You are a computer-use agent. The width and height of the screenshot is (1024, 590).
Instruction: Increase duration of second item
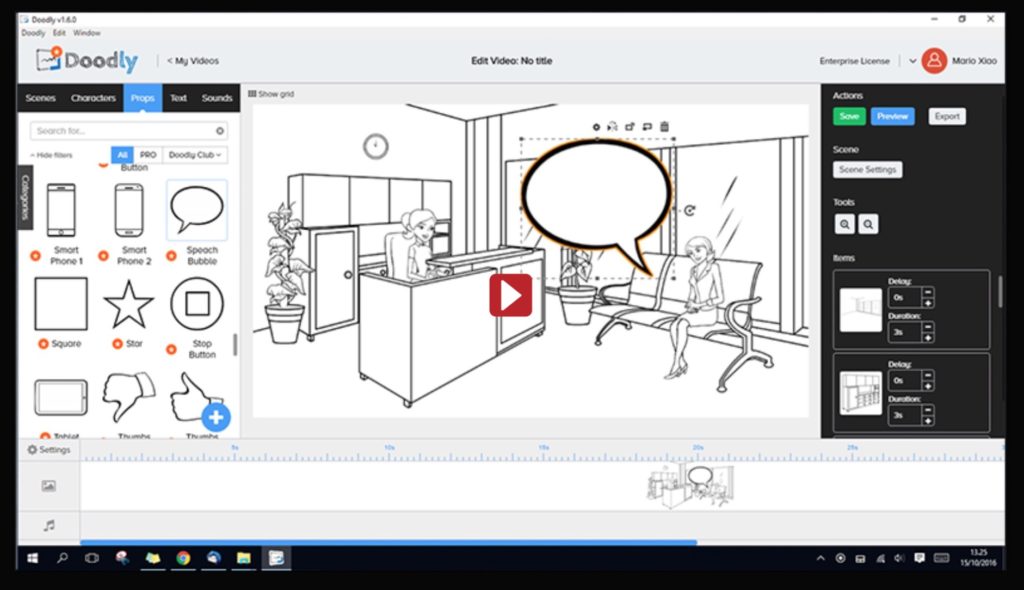(928, 420)
